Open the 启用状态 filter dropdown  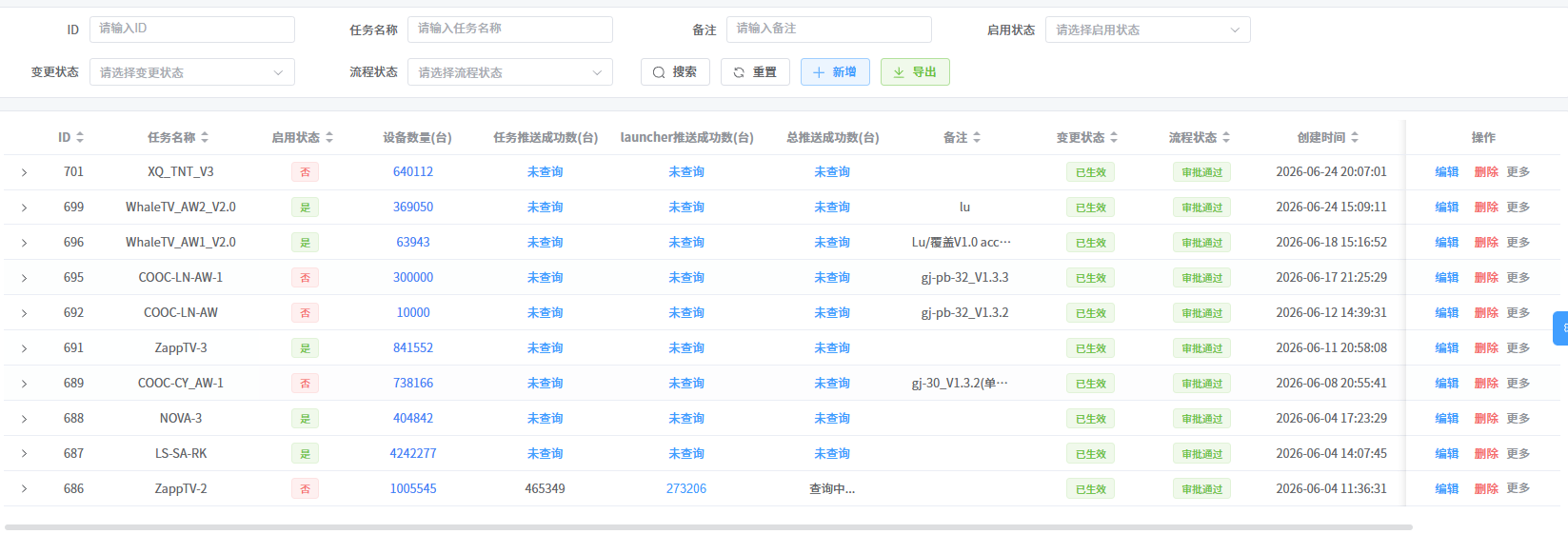[x=1147, y=30]
